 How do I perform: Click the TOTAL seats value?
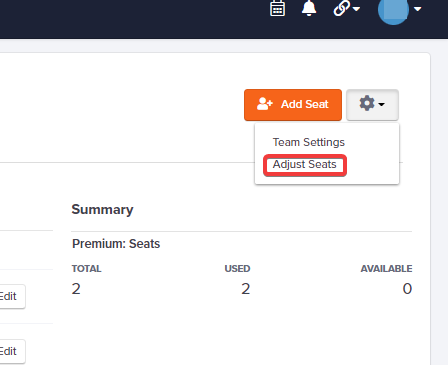(x=76, y=289)
